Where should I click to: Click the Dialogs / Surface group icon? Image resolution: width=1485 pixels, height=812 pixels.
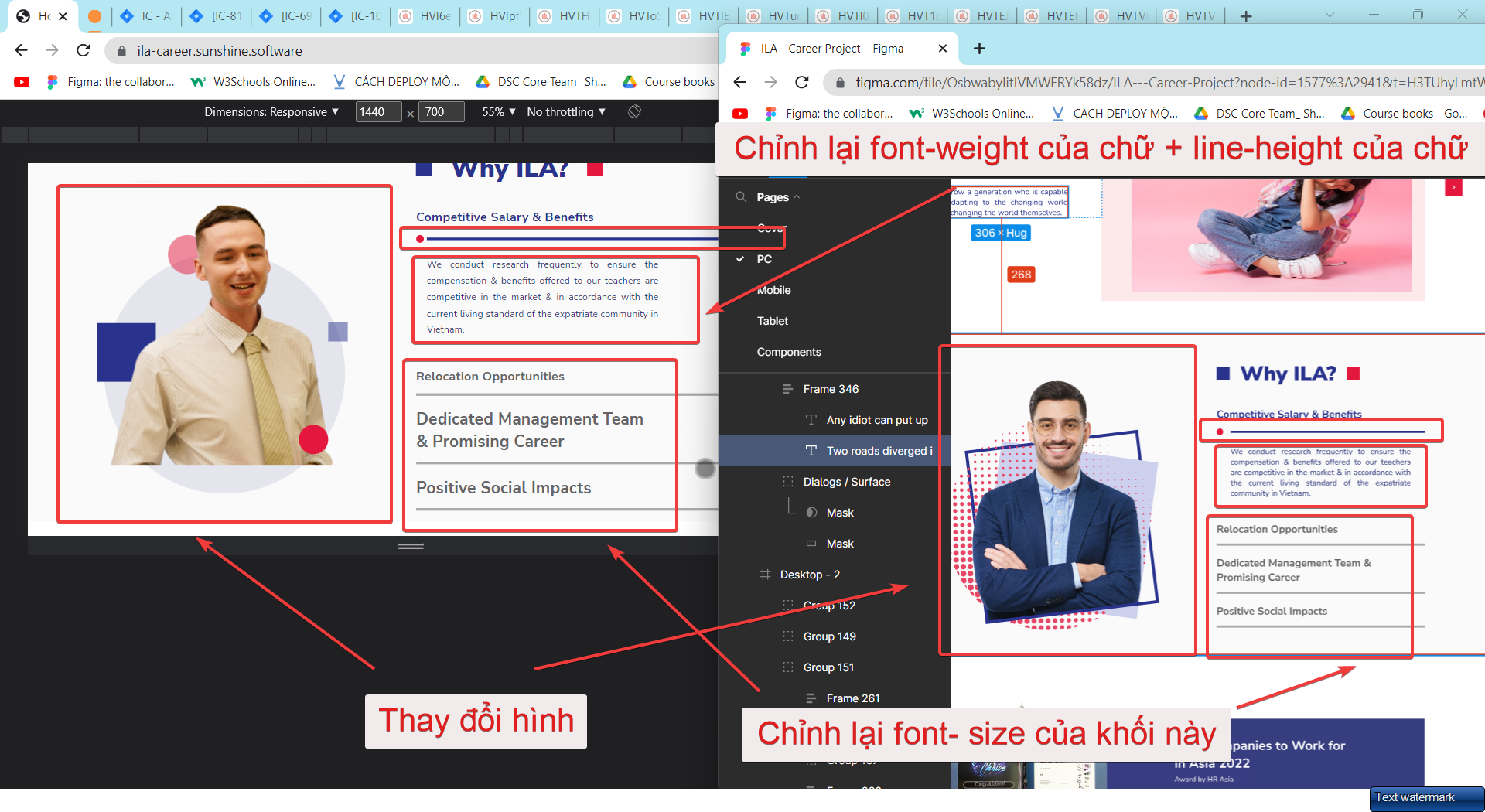pyautogui.click(x=788, y=482)
